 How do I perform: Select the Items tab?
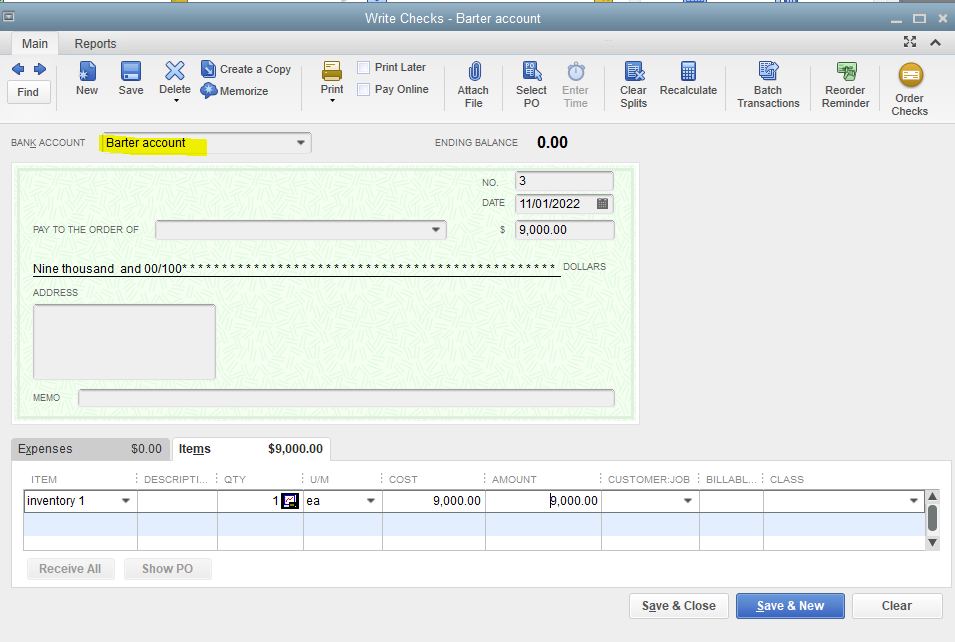(251, 449)
